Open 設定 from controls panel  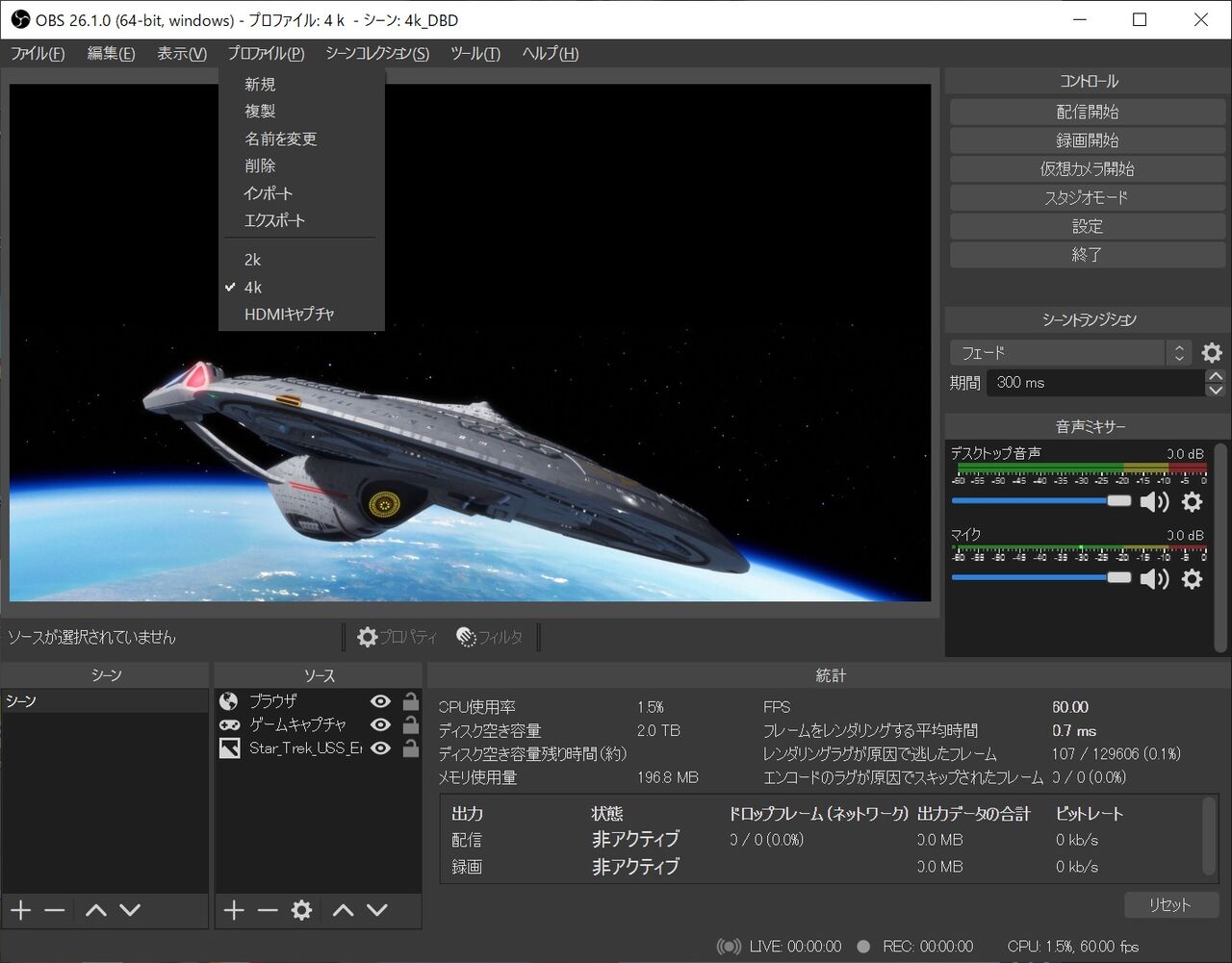click(1087, 226)
